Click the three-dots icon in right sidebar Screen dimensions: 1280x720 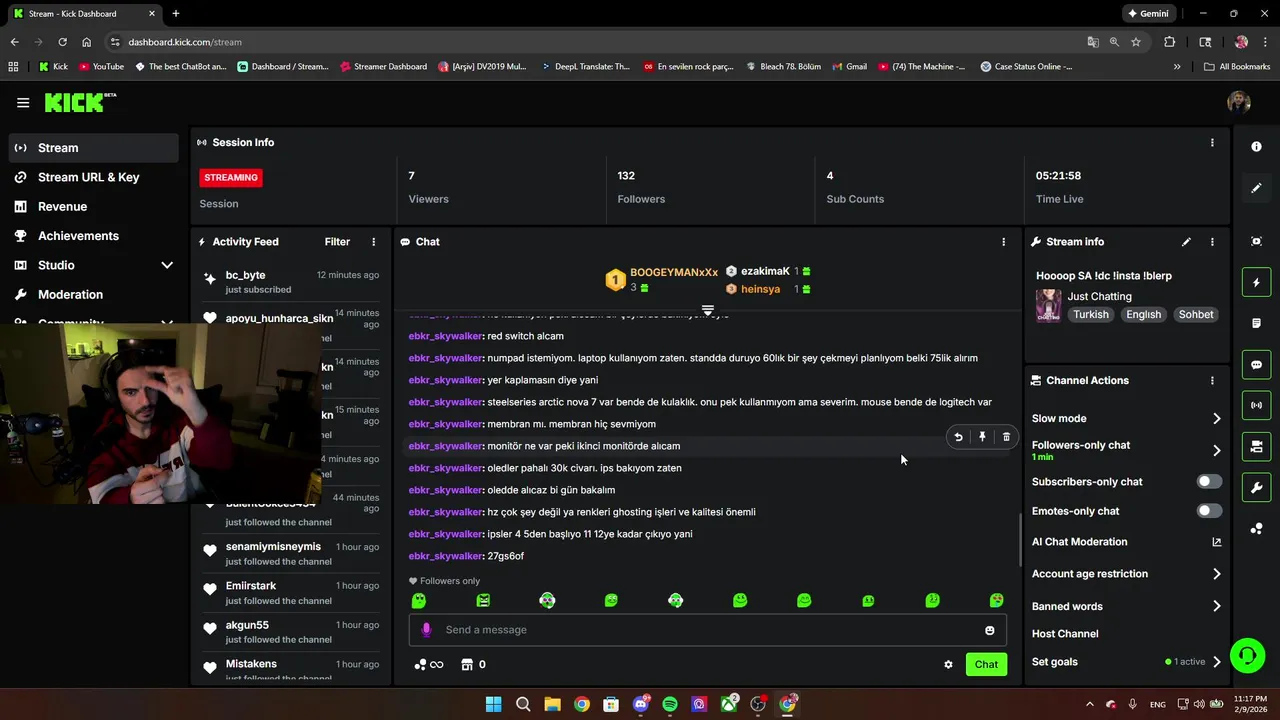click(1257, 528)
